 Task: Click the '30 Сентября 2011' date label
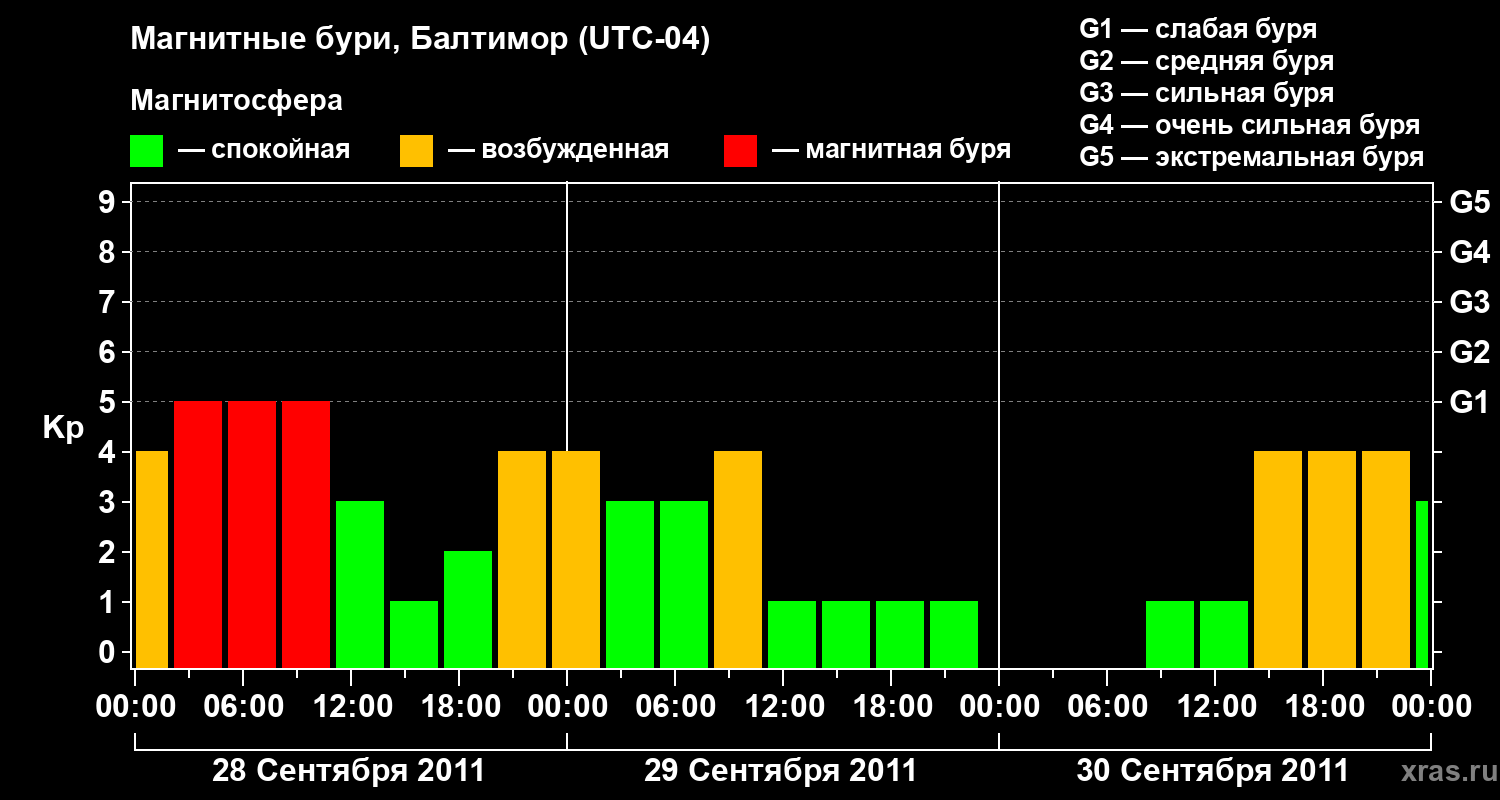[1213, 771]
